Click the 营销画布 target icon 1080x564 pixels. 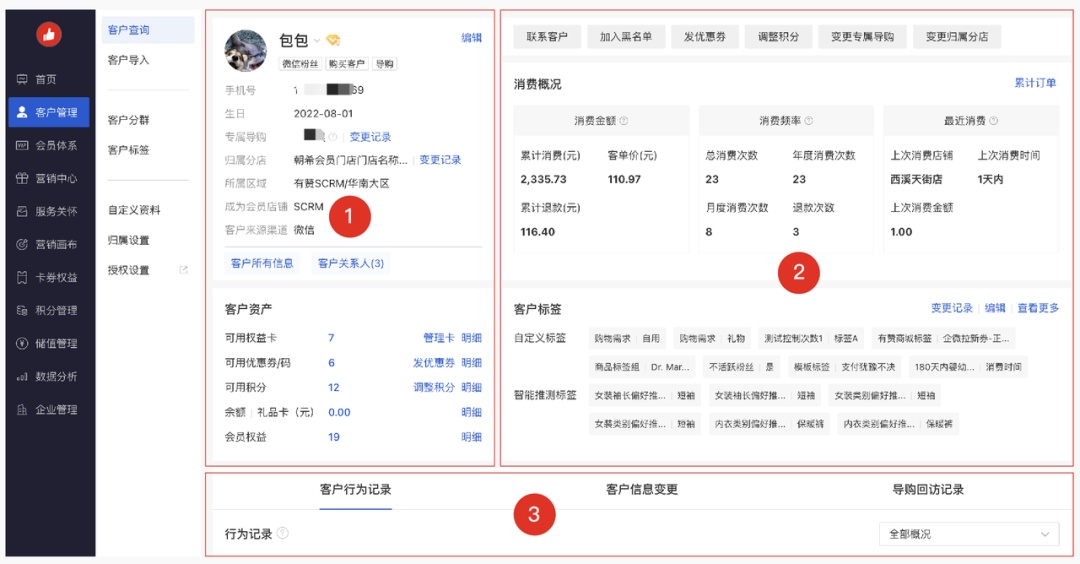22,244
